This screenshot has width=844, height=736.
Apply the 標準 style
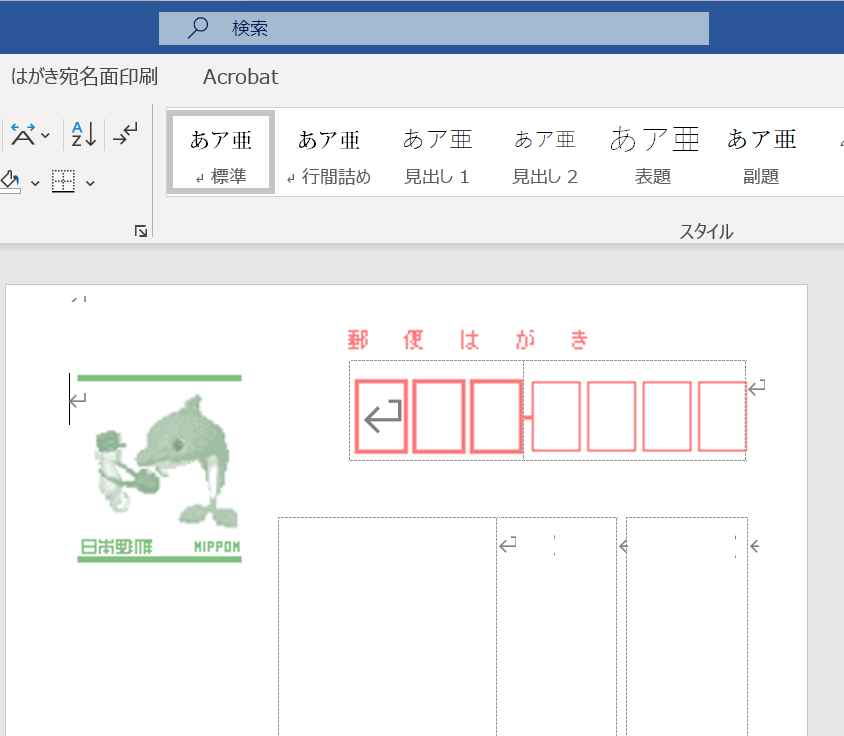click(221, 152)
